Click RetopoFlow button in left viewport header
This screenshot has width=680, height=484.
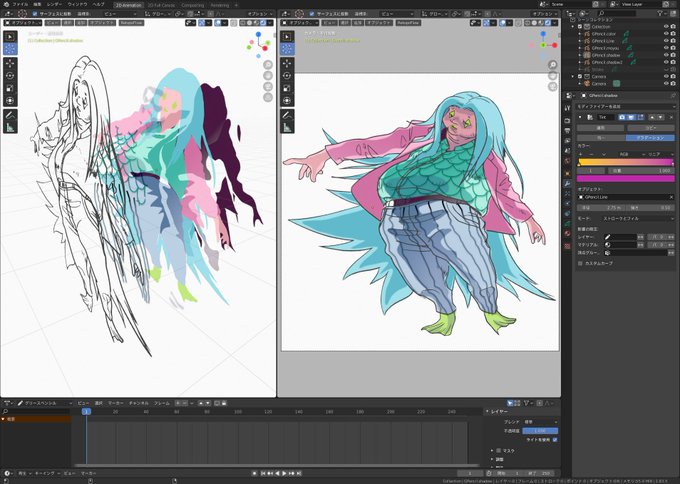tap(131, 23)
